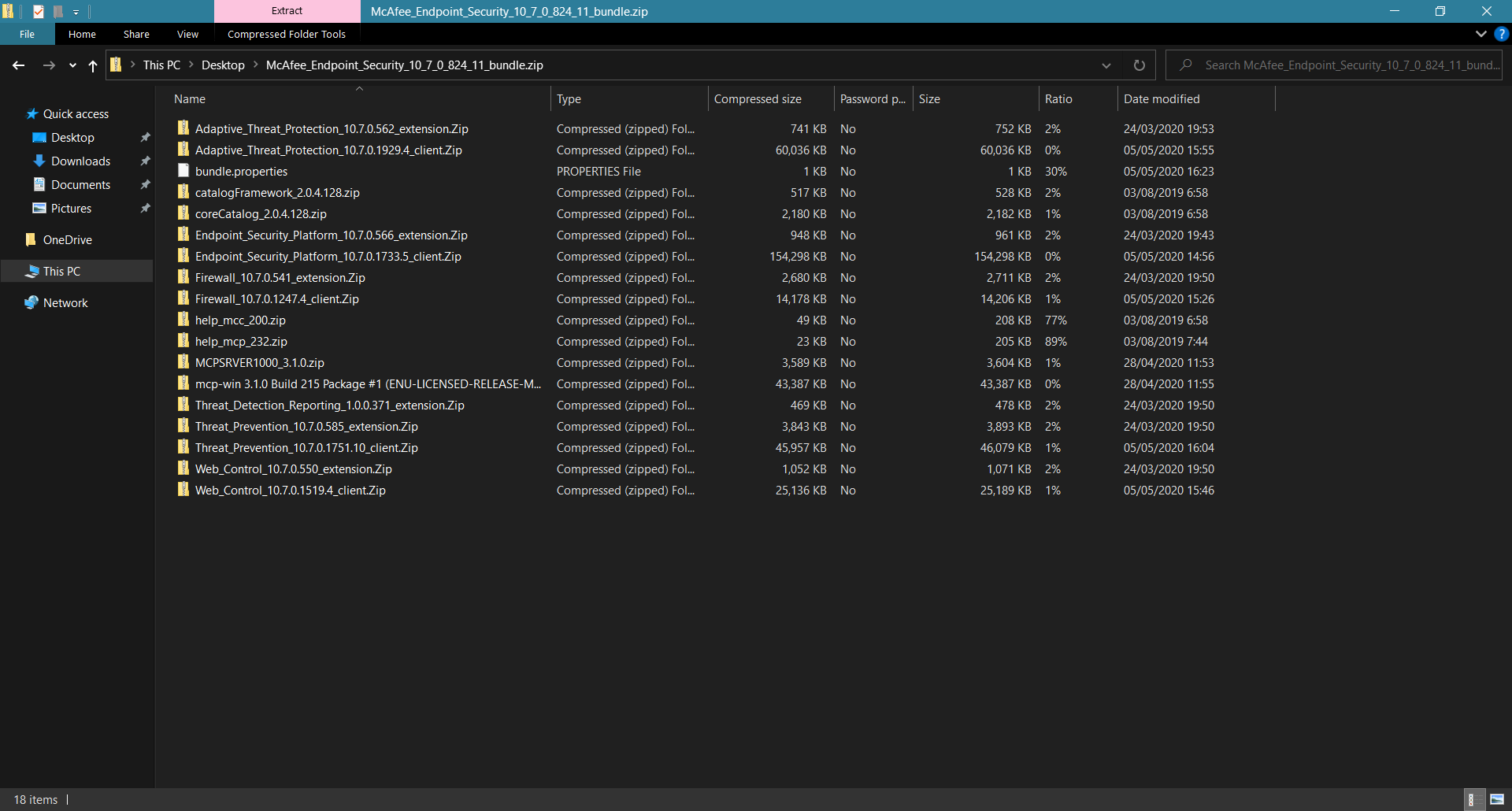The width and height of the screenshot is (1512, 811).
Task: Sort by the Size column header
Action: point(976,98)
